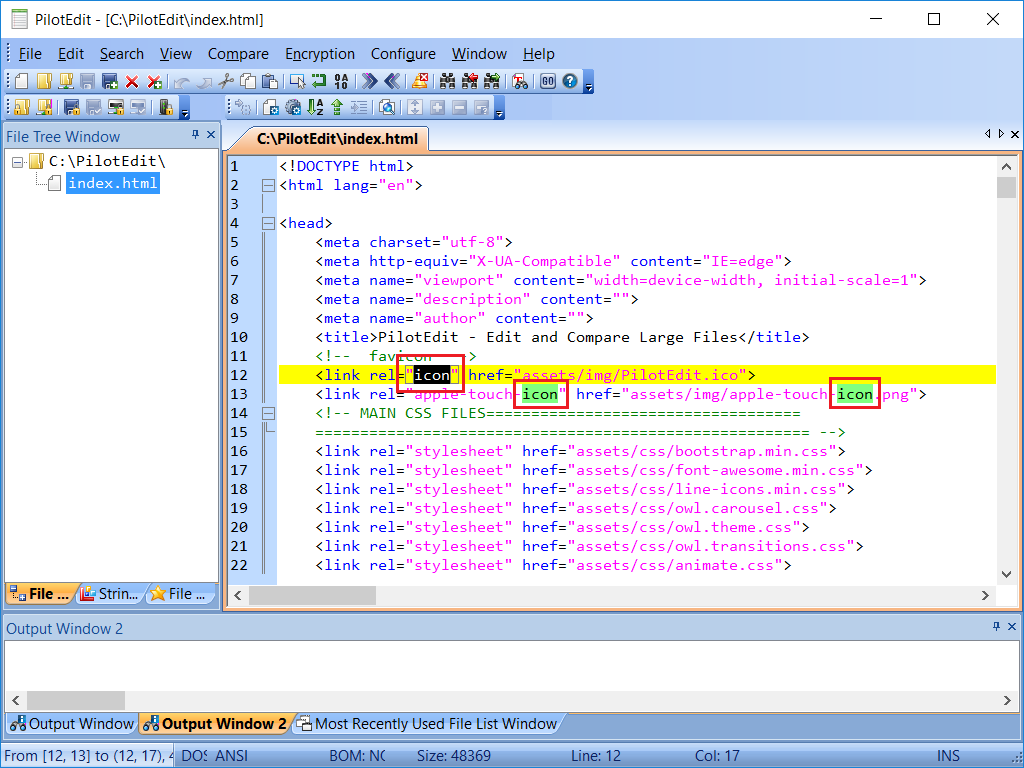Open help with the question mark icon
The height and width of the screenshot is (768, 1024).
(570, 81)
